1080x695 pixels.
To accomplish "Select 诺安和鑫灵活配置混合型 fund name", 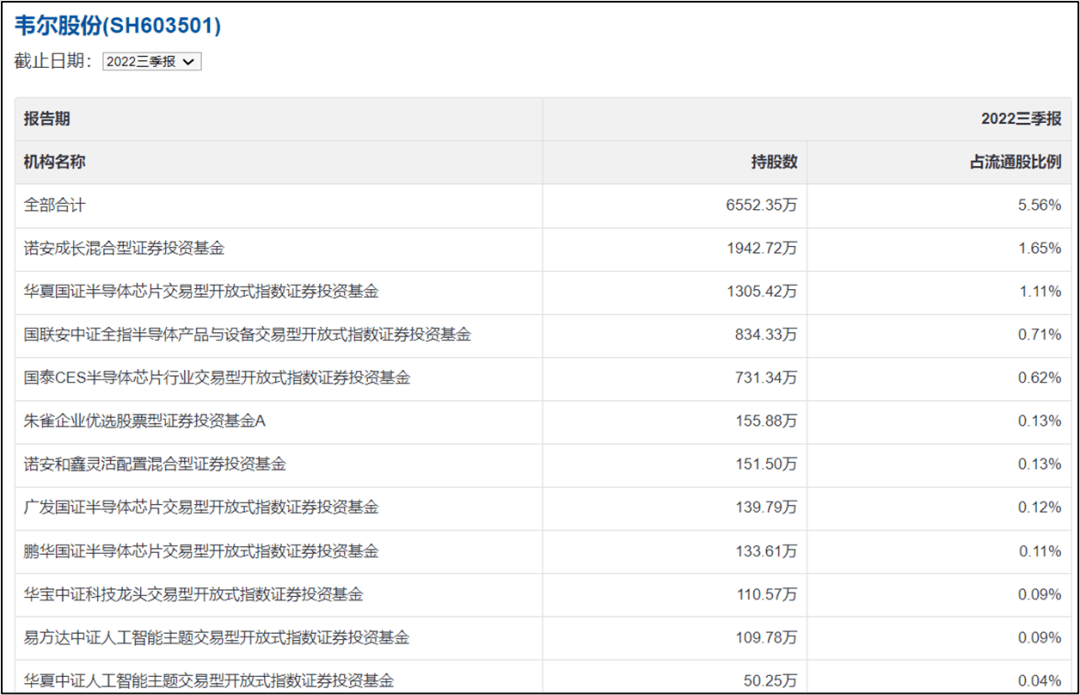I will pos(155,464).
